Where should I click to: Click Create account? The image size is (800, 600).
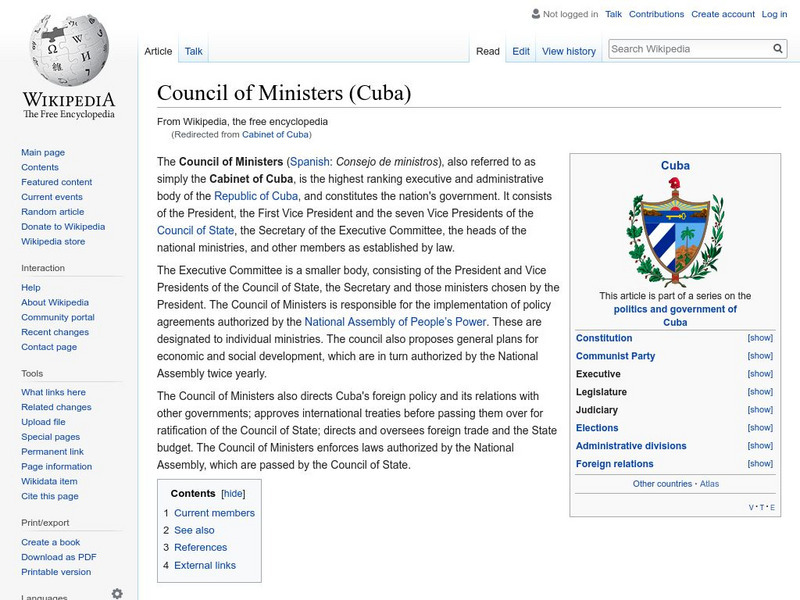tap(723, 14)
